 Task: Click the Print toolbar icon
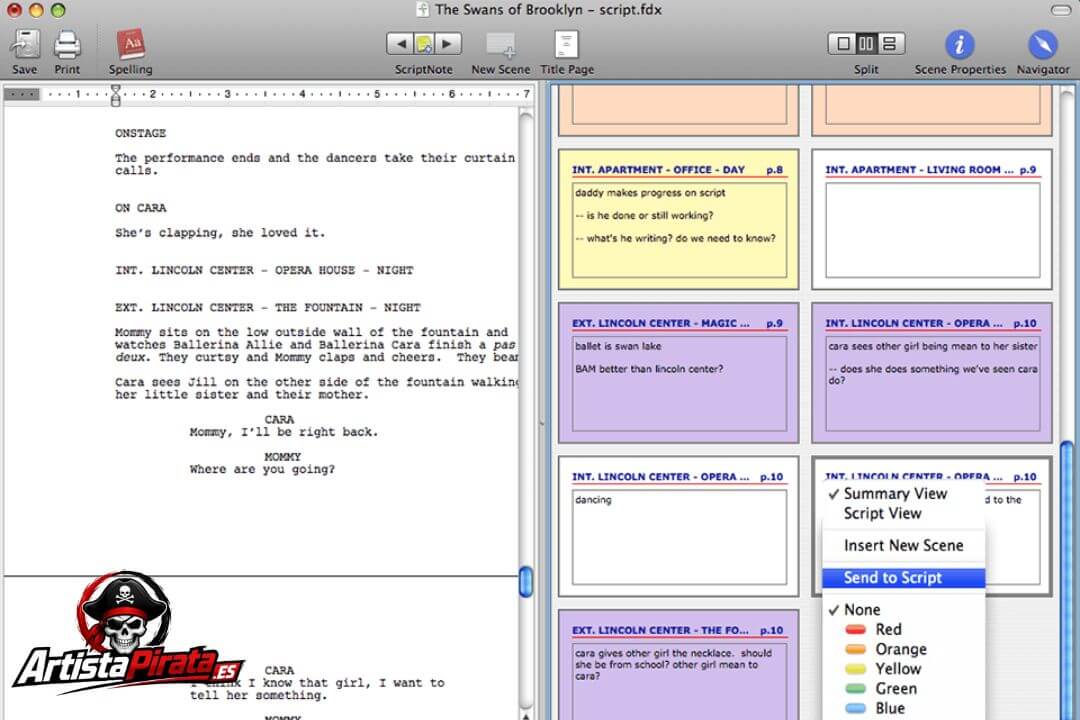pos(67,45)
